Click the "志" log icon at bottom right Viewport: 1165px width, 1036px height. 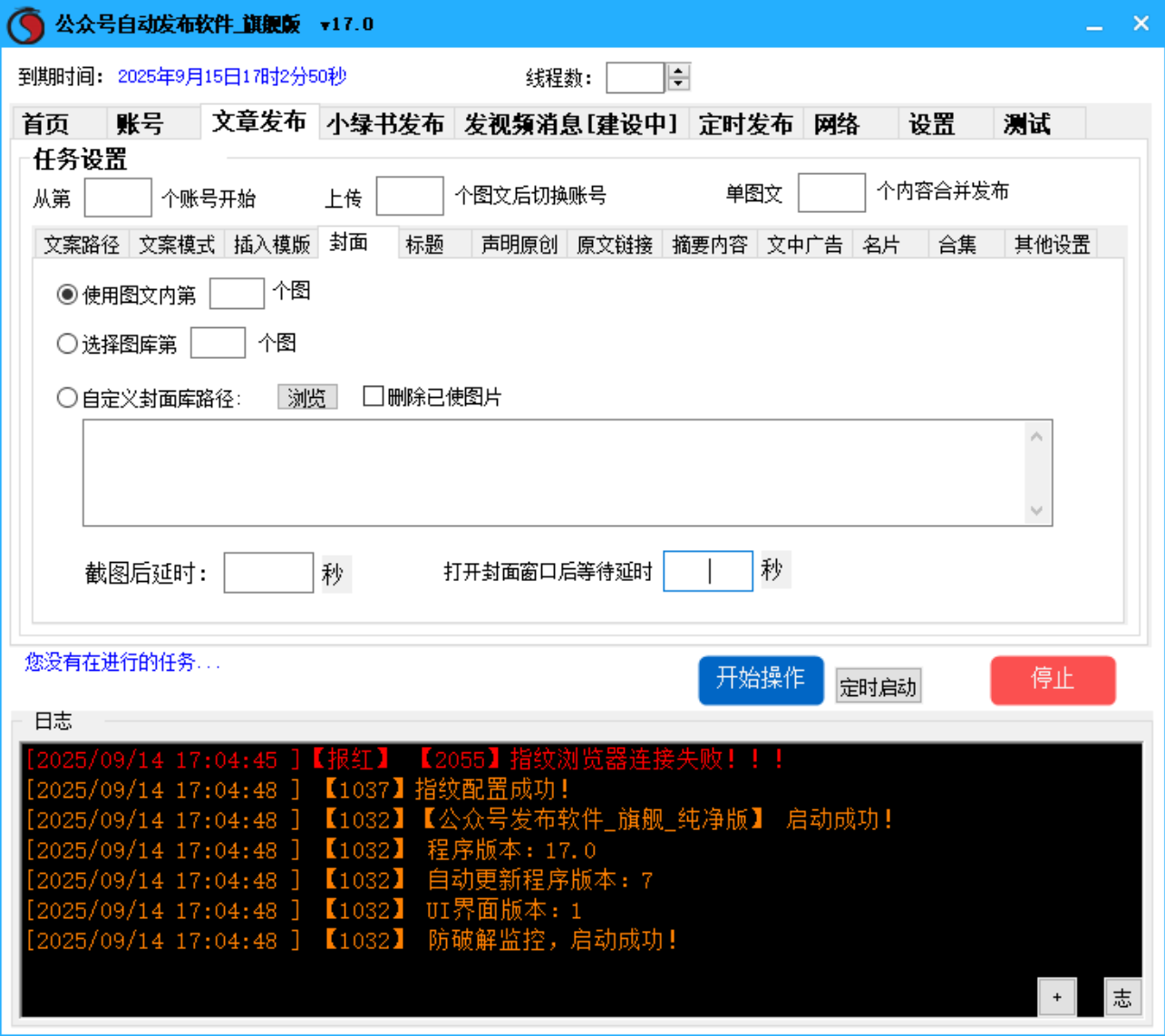[1121, 996]
